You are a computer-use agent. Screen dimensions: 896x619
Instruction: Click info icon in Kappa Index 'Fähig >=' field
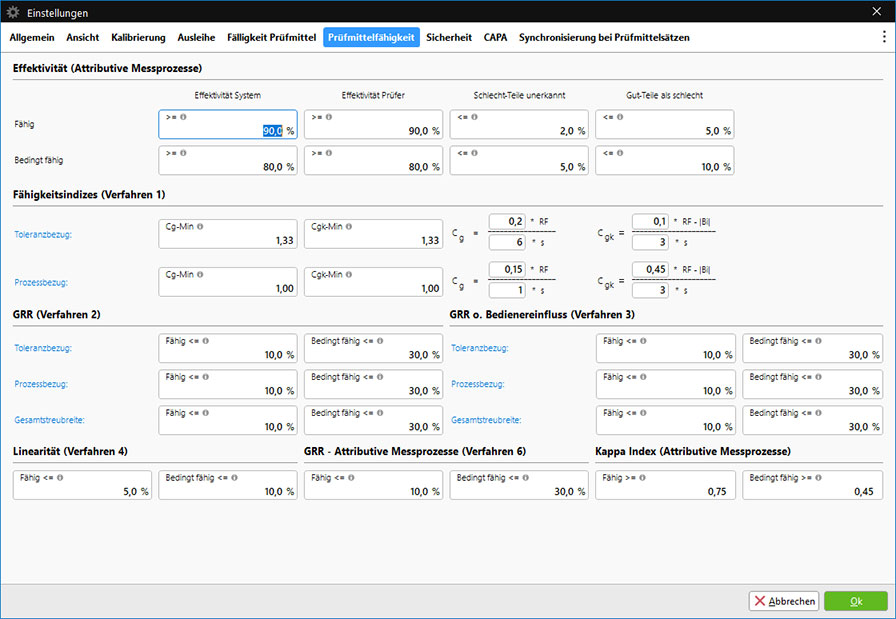[643, 478]
